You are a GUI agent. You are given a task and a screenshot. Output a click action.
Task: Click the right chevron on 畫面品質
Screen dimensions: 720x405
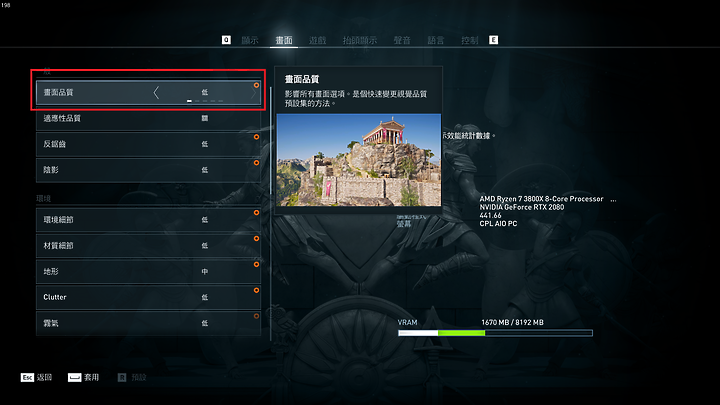point(253,92)
